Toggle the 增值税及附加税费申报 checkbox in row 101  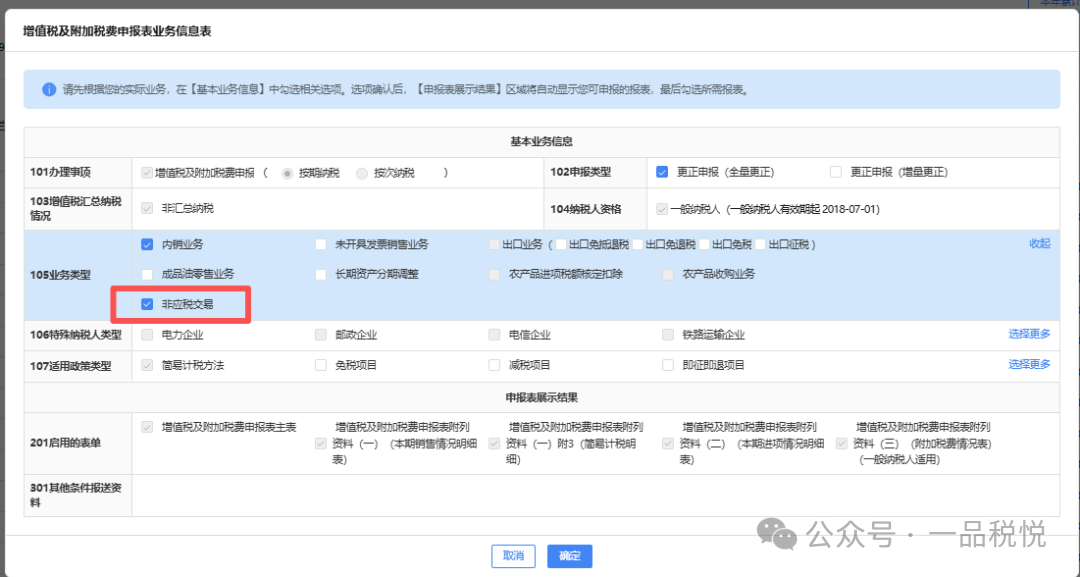147,173
